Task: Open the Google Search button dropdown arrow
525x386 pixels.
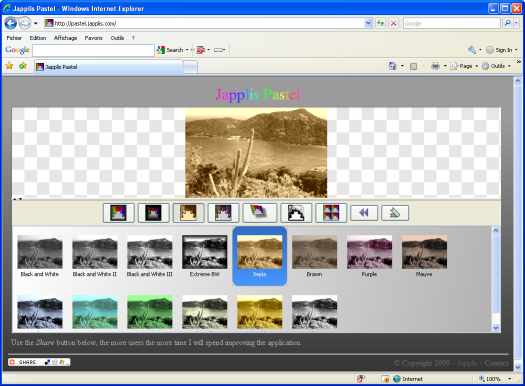Action: point(187,50)
